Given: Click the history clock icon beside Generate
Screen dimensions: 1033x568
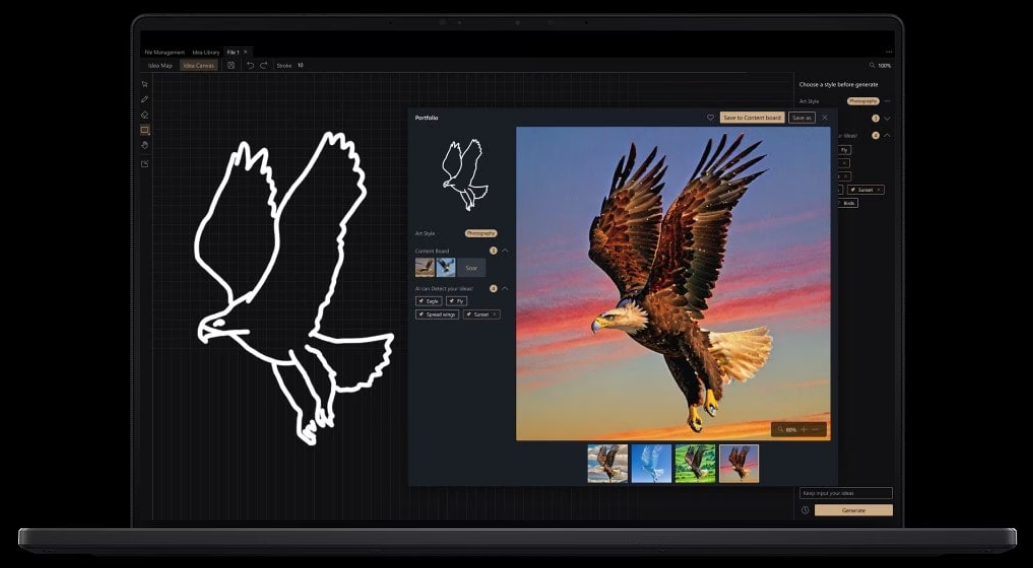Looking at the screenshot, I should [x=805, y=510].
